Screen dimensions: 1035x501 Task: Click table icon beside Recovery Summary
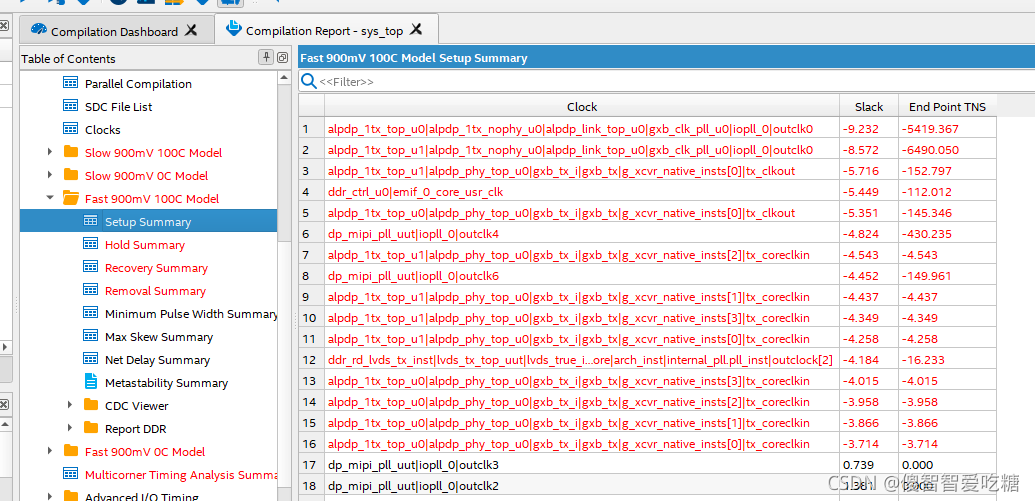click(91, 267)
